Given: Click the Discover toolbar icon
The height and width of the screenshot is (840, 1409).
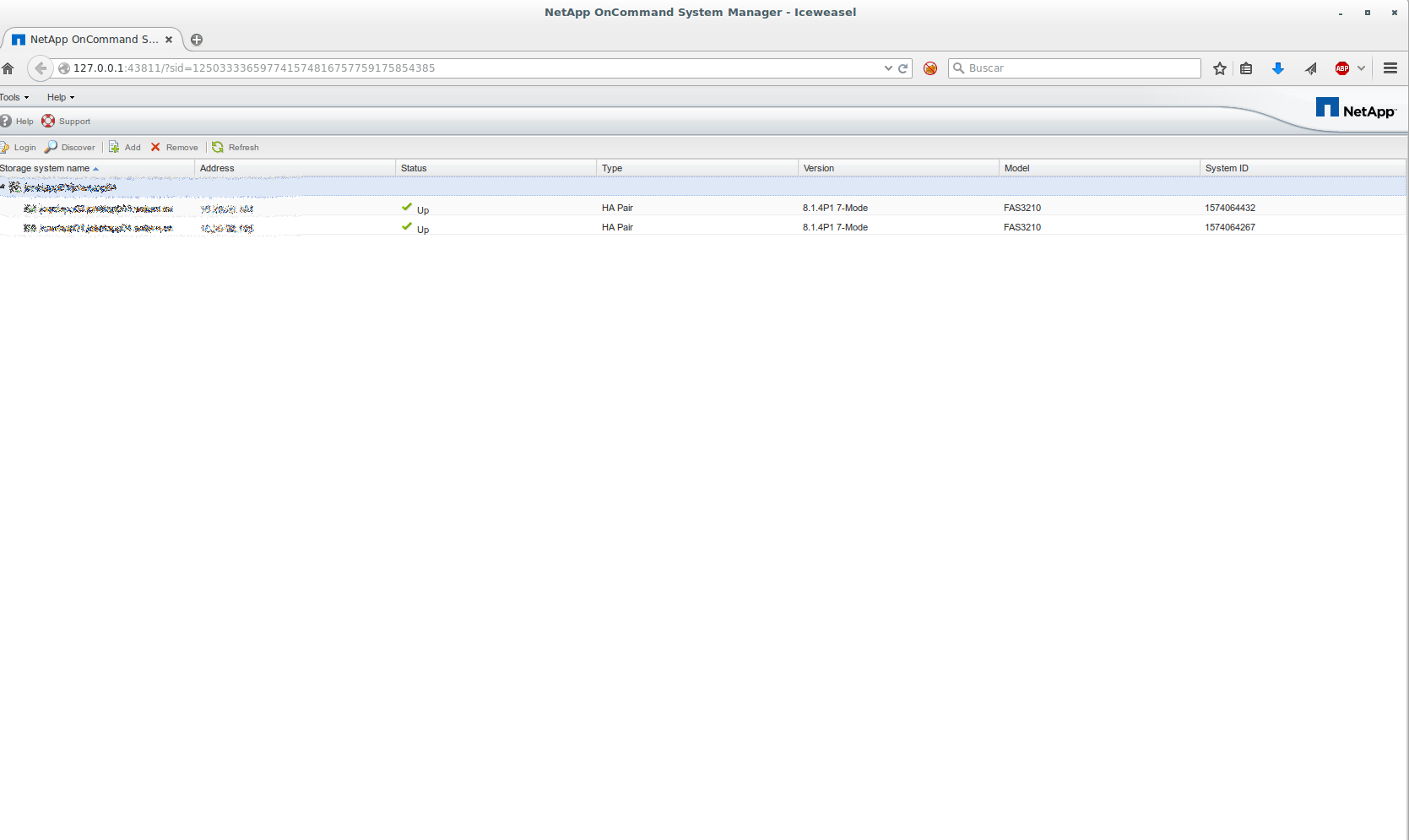Looking at the screenshot, I should click(x=51, y=147).
